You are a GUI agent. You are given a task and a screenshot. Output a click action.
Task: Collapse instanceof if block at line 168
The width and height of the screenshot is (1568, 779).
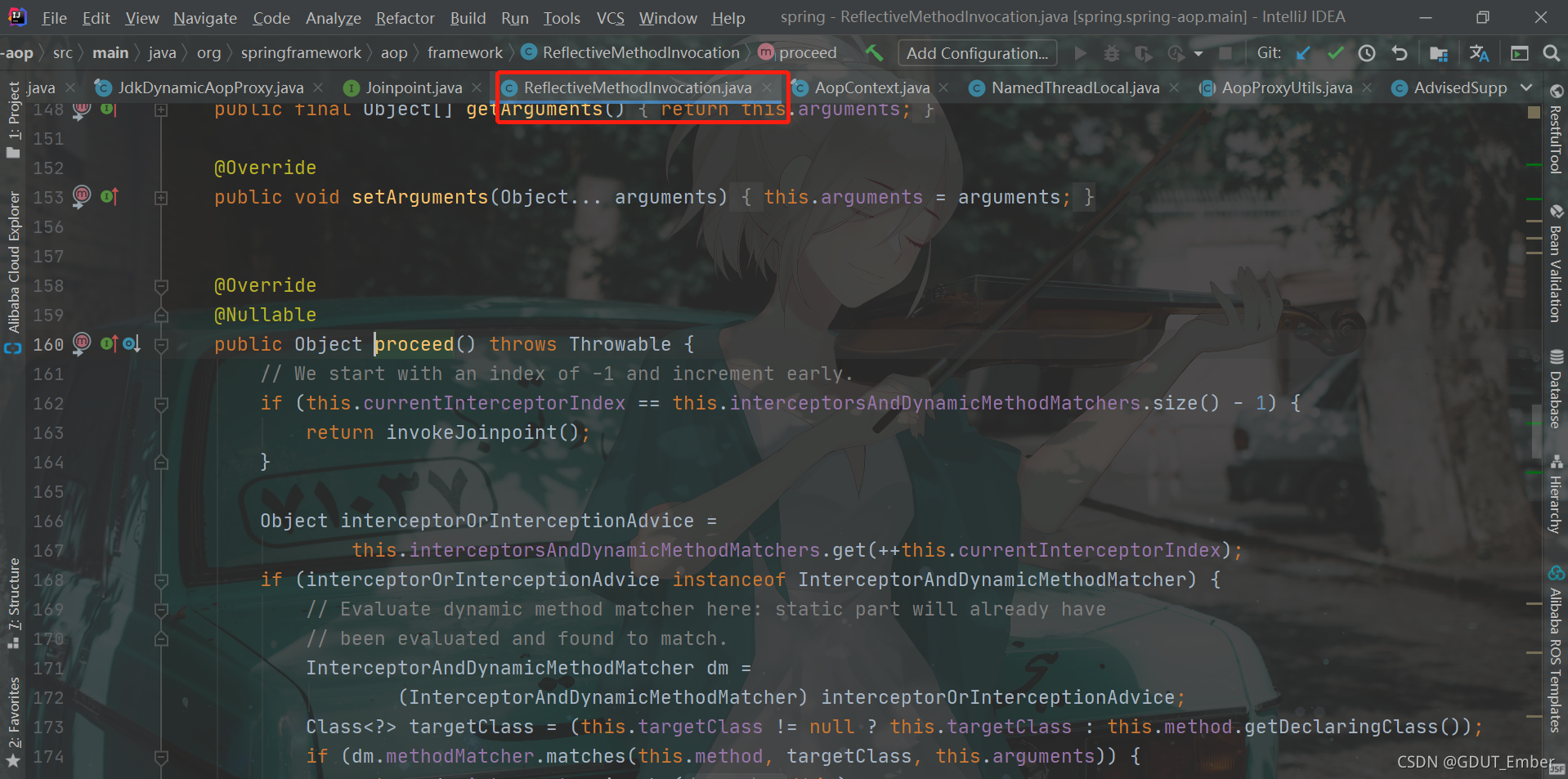pos(161,580)
